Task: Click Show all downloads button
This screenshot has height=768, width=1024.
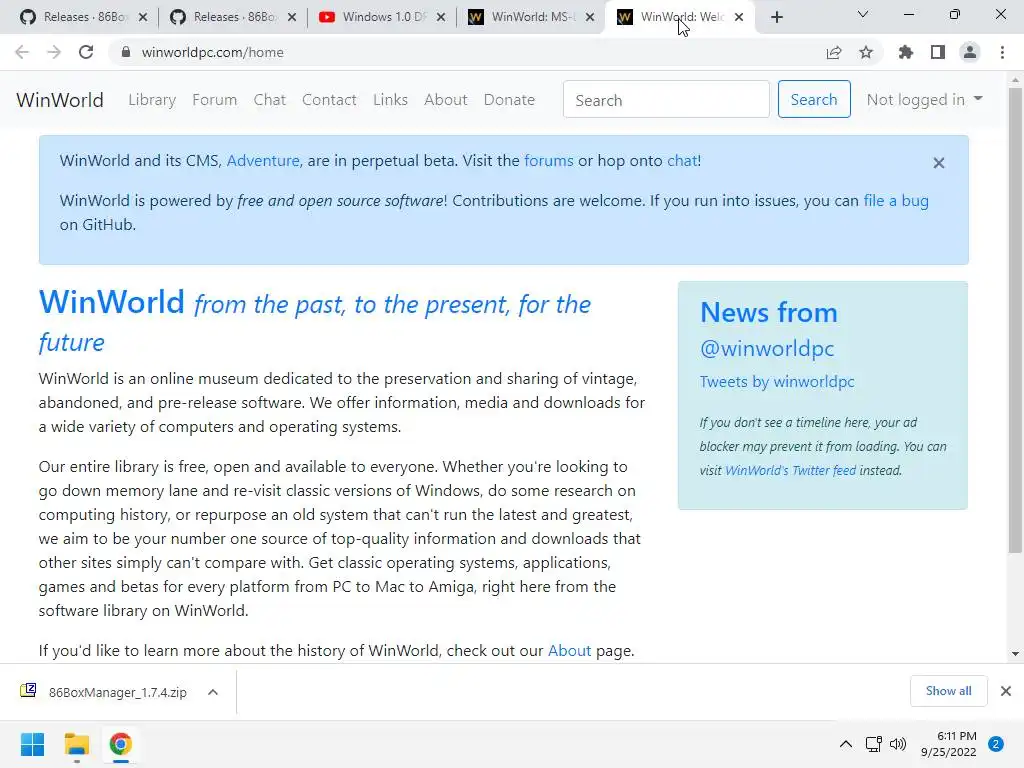Action: [x=948, y=691]
